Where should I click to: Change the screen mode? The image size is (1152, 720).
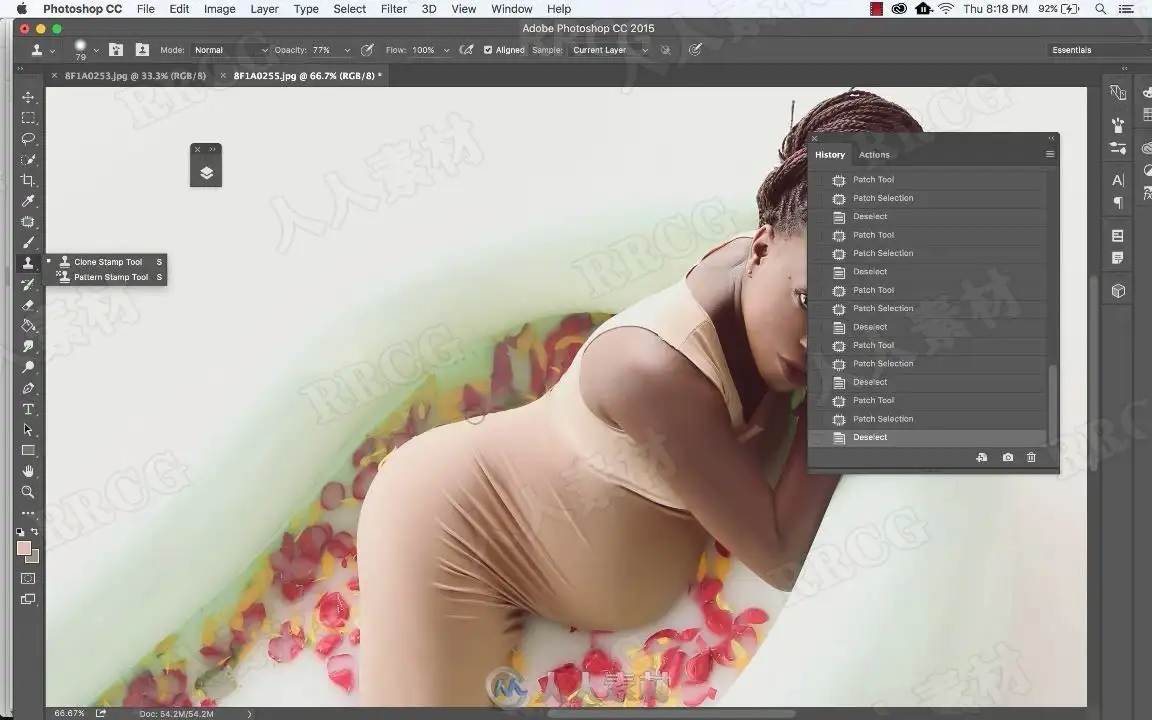coord(28,599)
